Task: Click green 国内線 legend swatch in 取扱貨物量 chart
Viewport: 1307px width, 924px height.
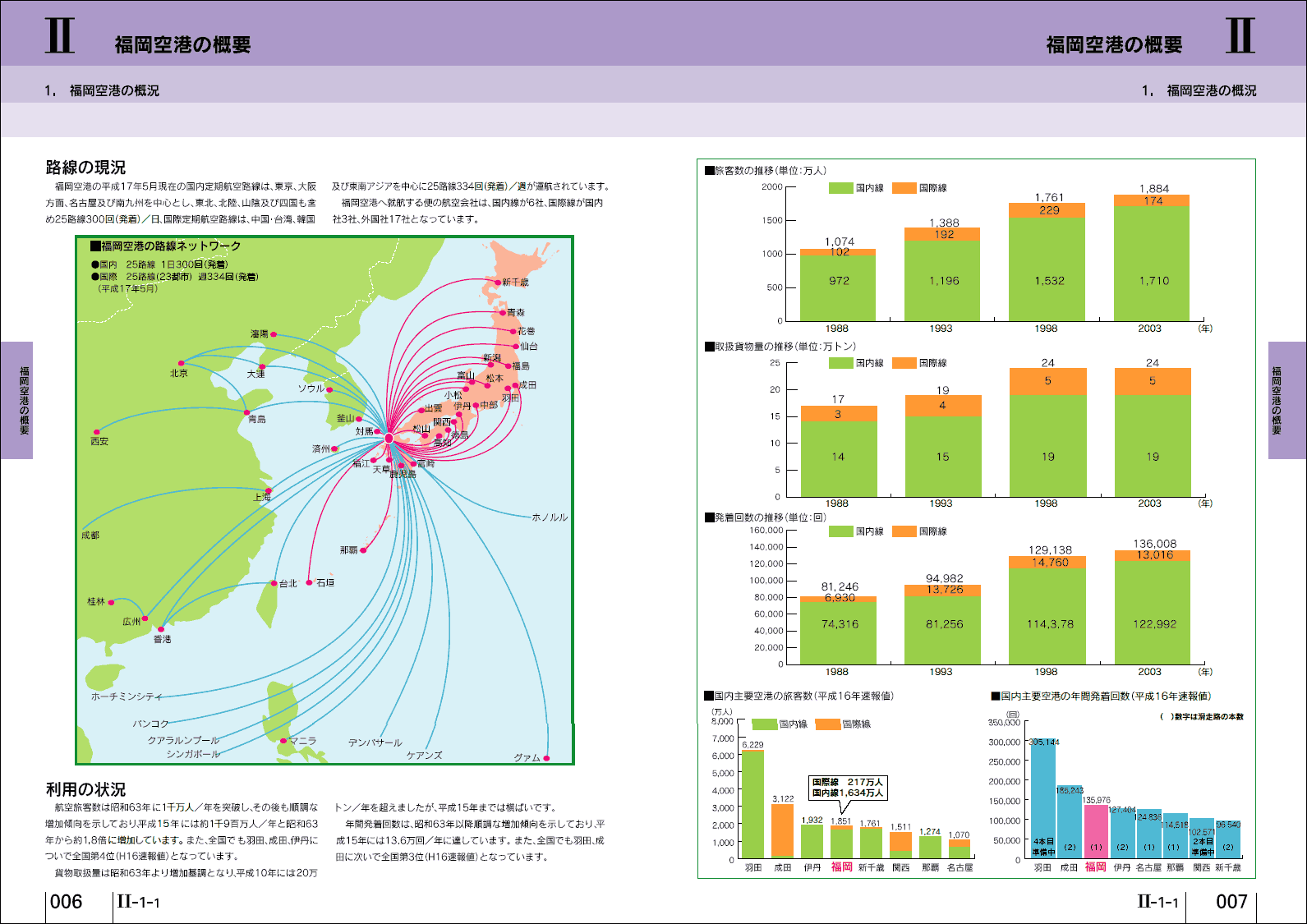Action: point(840,363)
